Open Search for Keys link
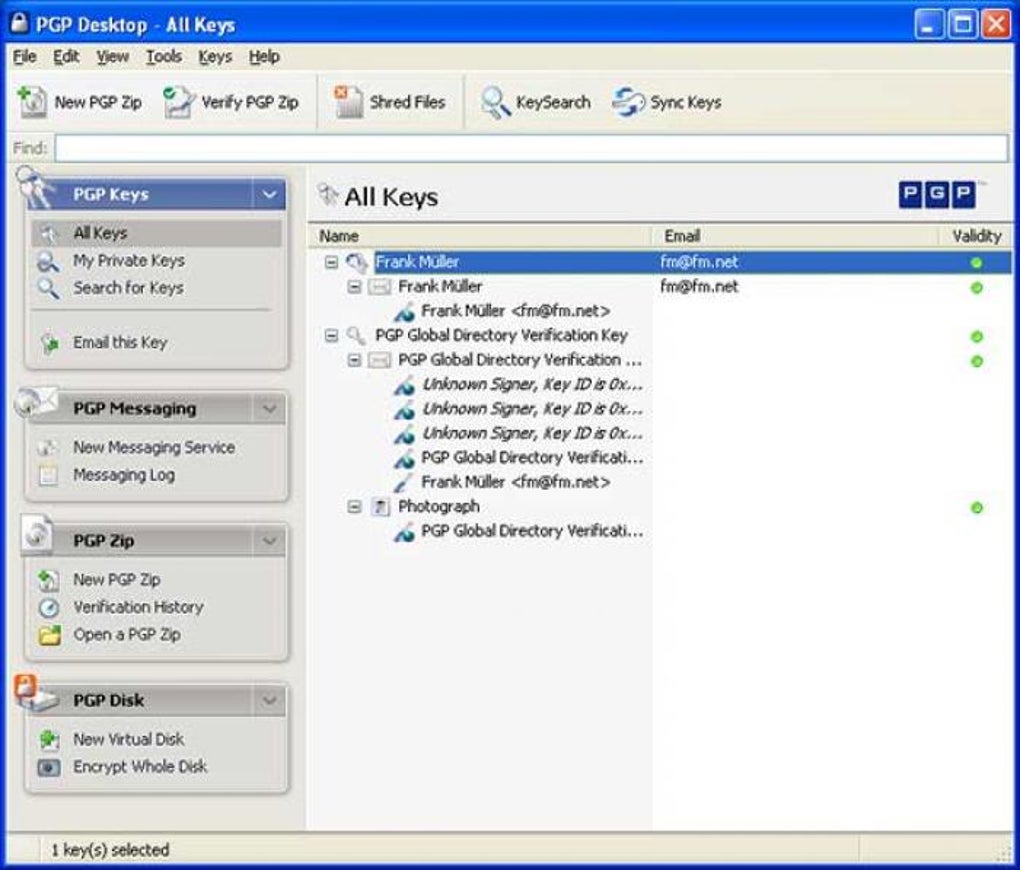This screenshot has width=1020, height=870. point(128,288)
